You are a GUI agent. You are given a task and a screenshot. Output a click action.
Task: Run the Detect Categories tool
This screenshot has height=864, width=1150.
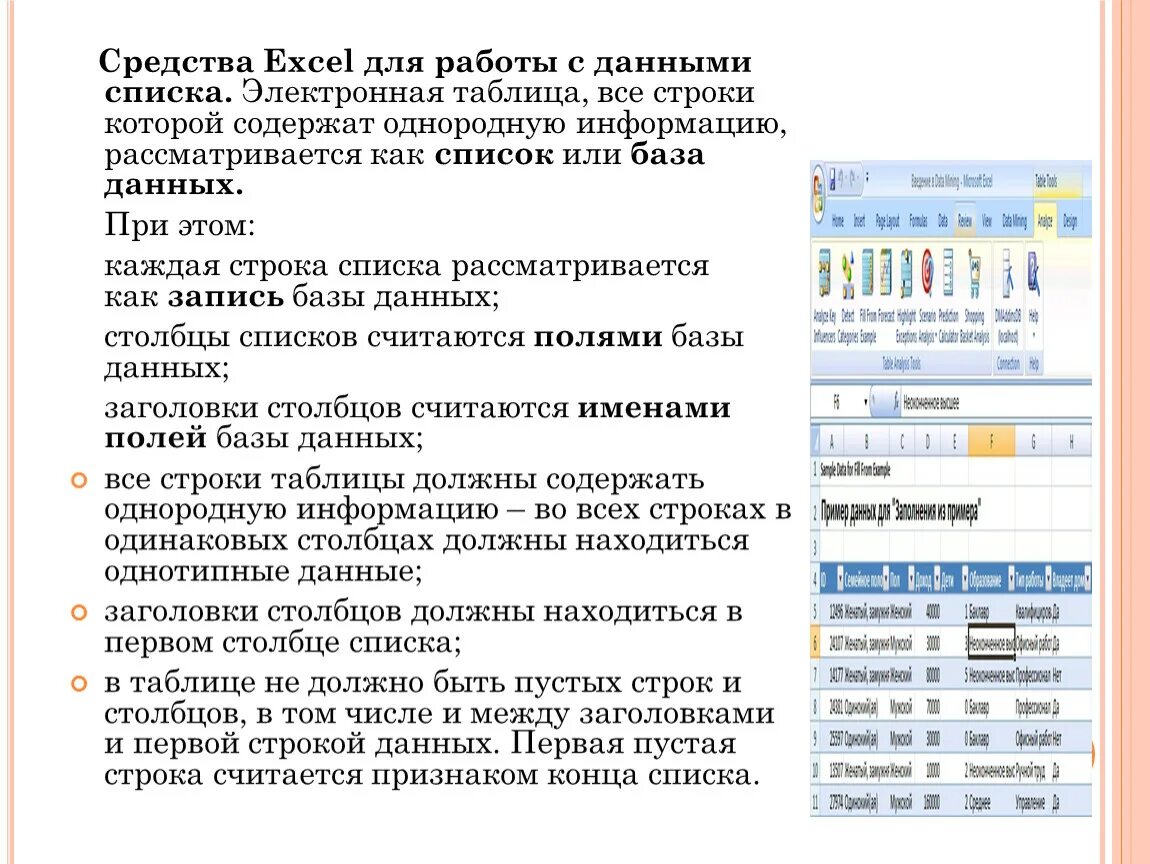click(848, 297)
